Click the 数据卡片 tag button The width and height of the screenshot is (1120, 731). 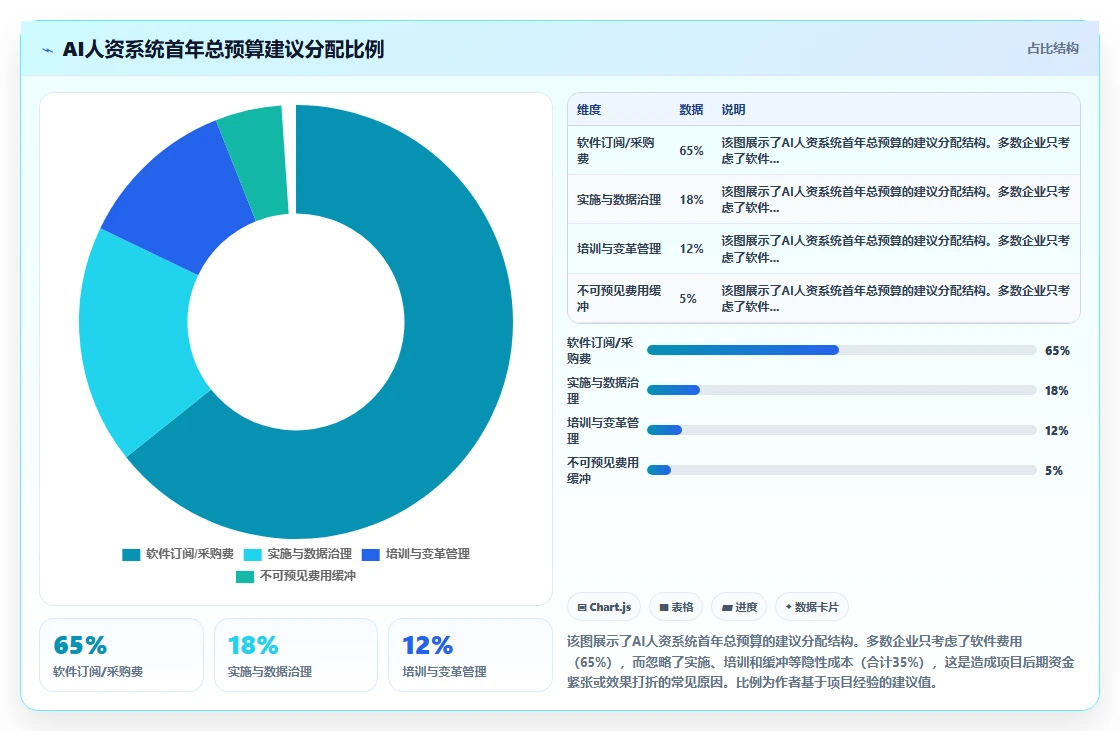click(x=812, y=607)
